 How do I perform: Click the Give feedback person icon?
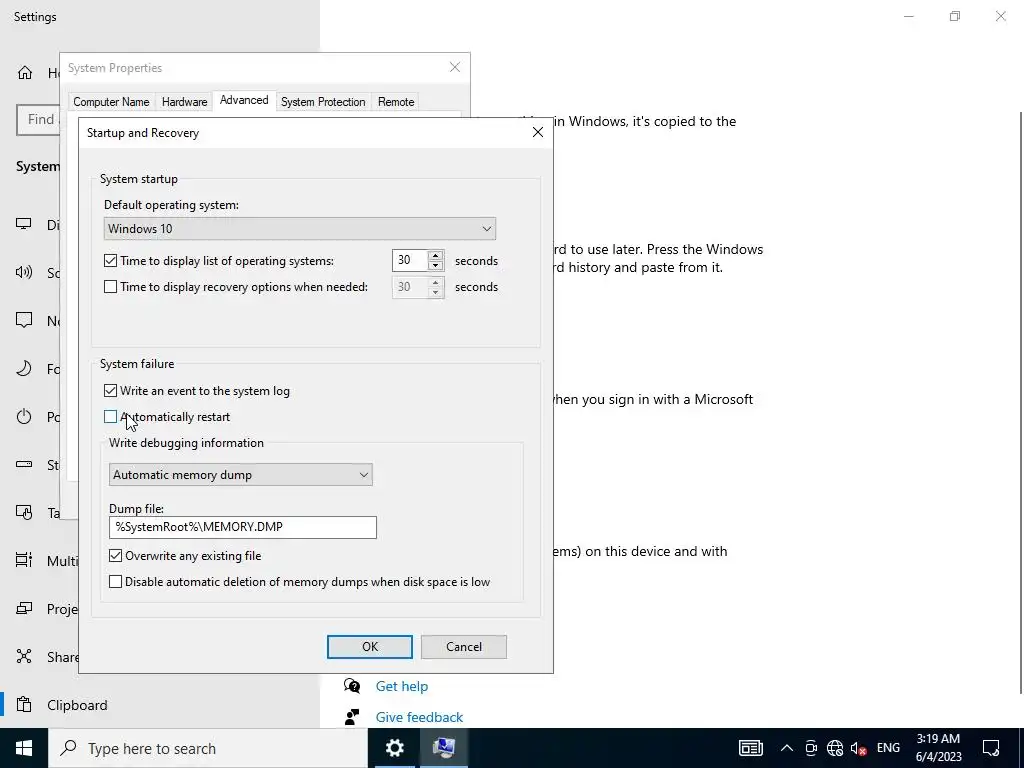coord(352,717)
